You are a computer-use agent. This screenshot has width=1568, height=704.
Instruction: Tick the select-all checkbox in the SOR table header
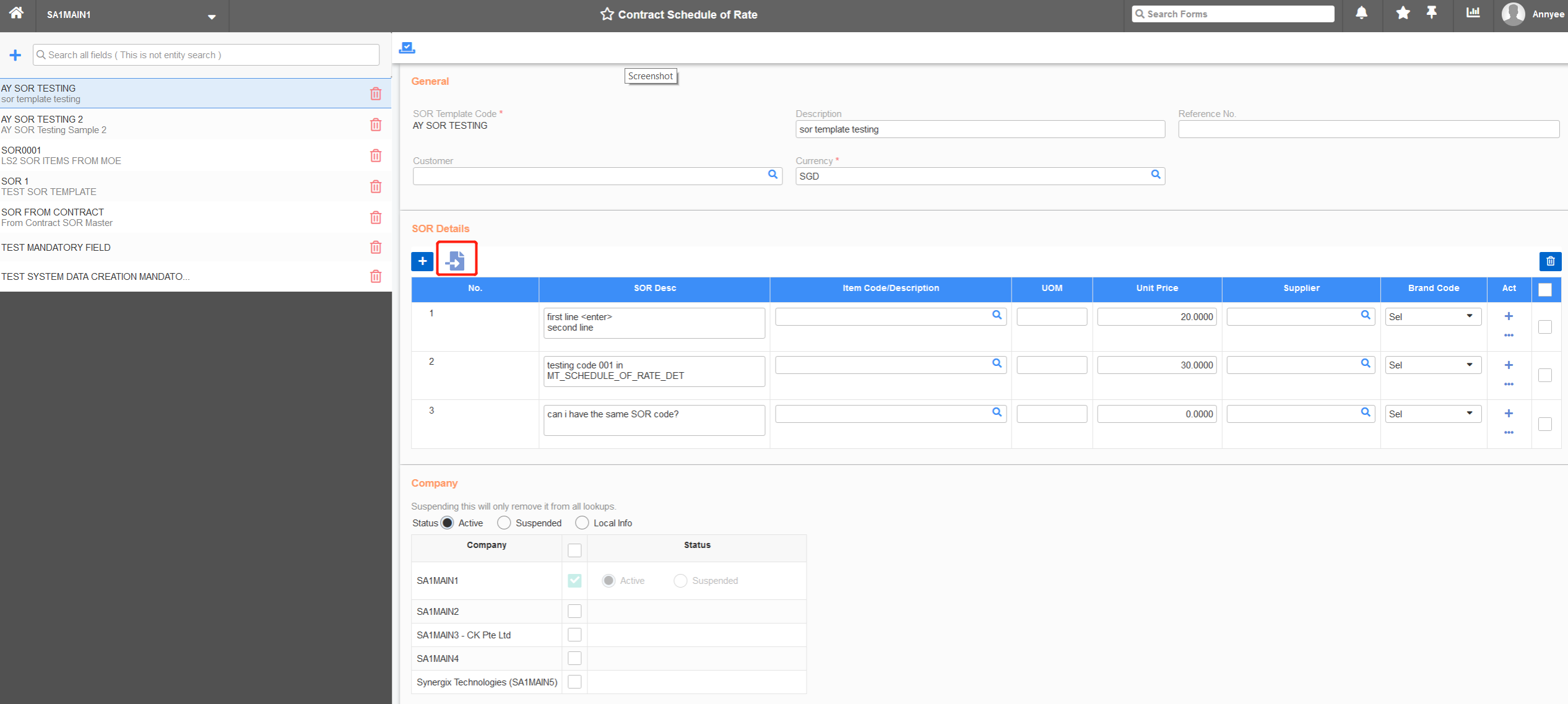[x=1545, y=289]
